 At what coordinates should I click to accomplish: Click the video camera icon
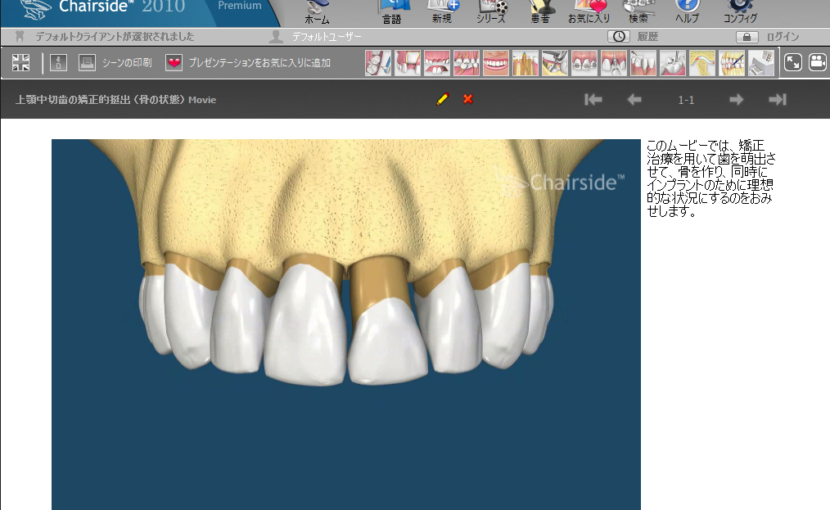click(x=817, y=63)
